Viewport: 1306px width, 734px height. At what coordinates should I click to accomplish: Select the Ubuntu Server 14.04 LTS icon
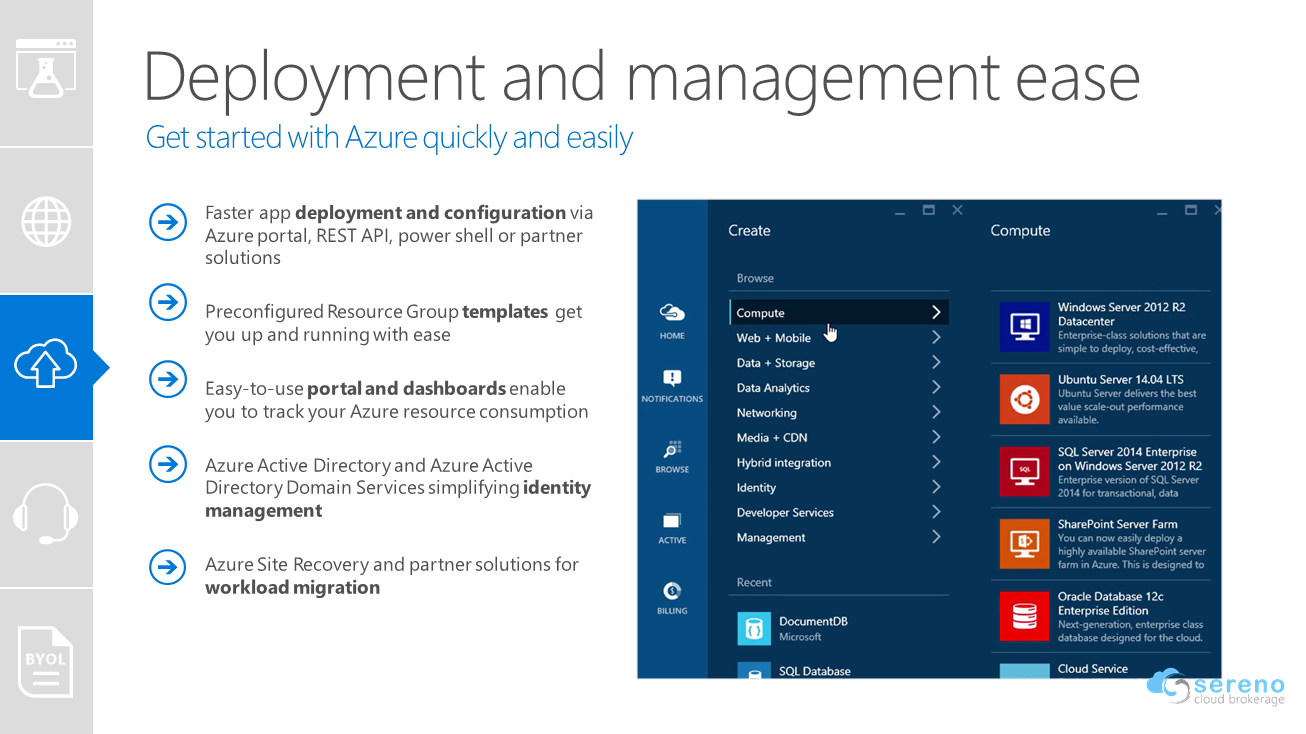[x=1025, y=399]
